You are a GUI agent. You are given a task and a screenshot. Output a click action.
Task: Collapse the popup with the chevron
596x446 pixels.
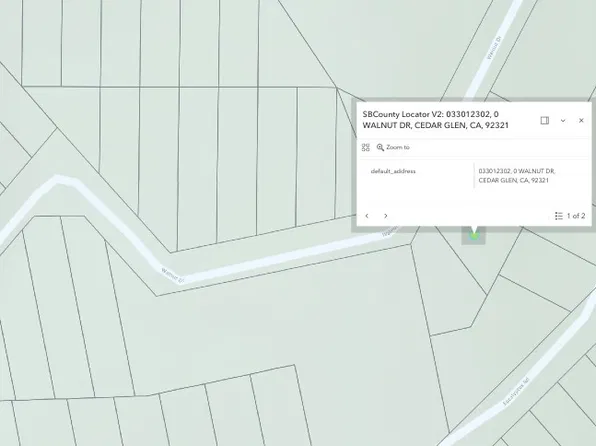(563, 121)
